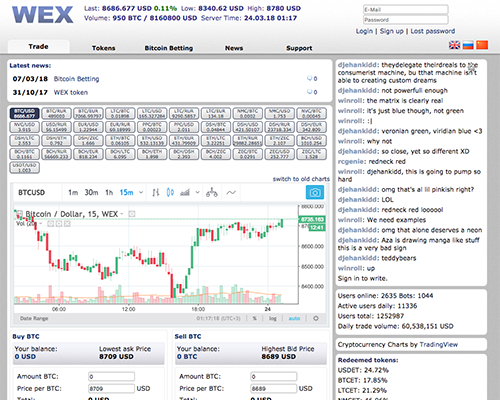
Task: Click the 8709 USD lowest ask price
Action: [x=116, y=357]
